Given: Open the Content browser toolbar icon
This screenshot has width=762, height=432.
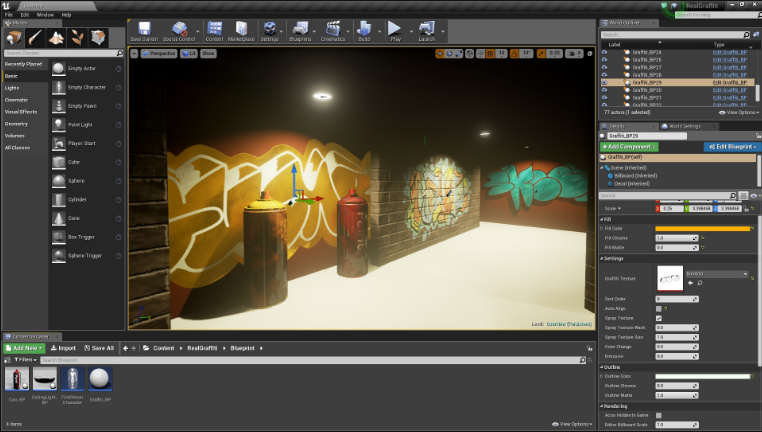Looking at the screenshot, I should tap(214, 29).
